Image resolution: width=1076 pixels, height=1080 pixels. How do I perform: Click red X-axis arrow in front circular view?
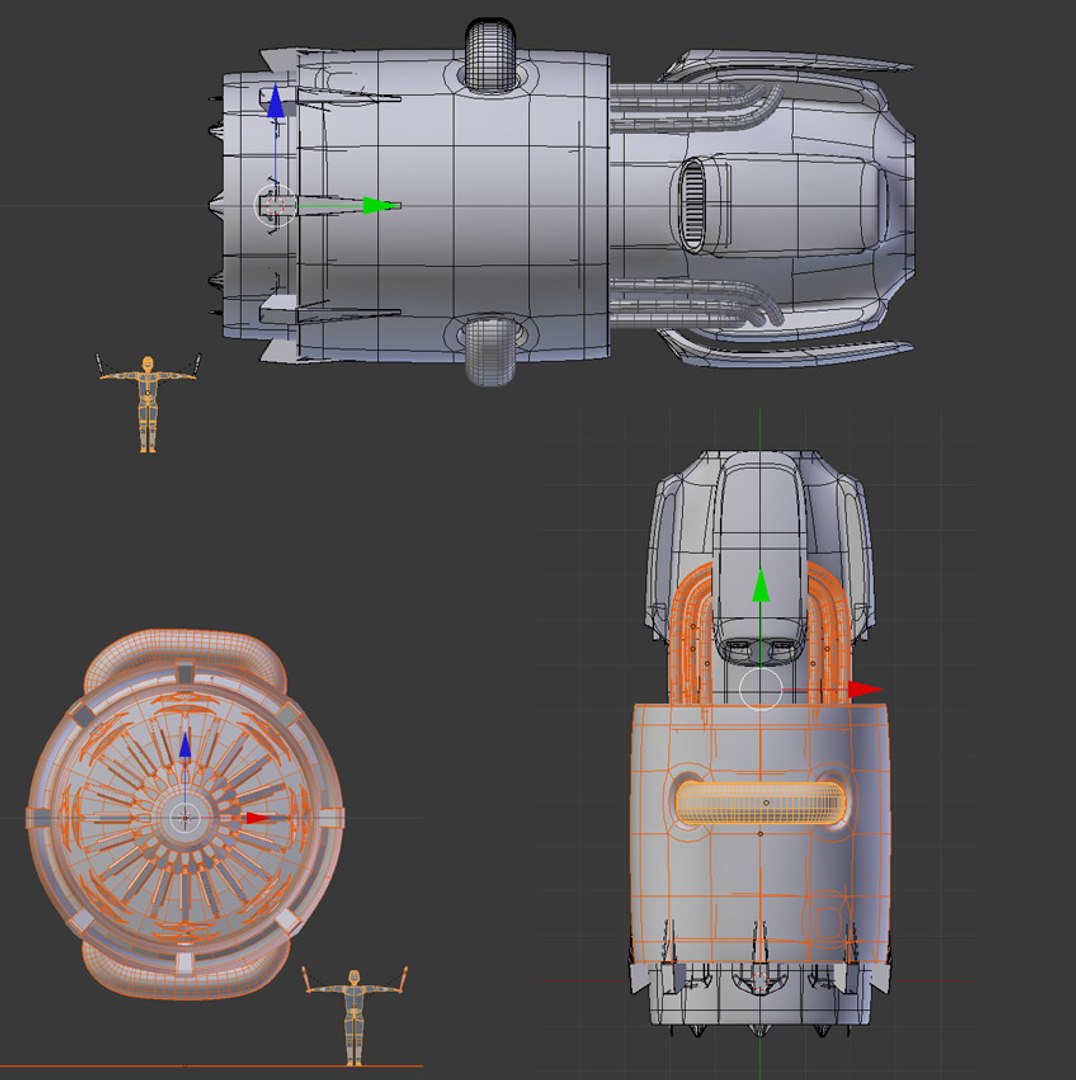(x=260, y=818)
